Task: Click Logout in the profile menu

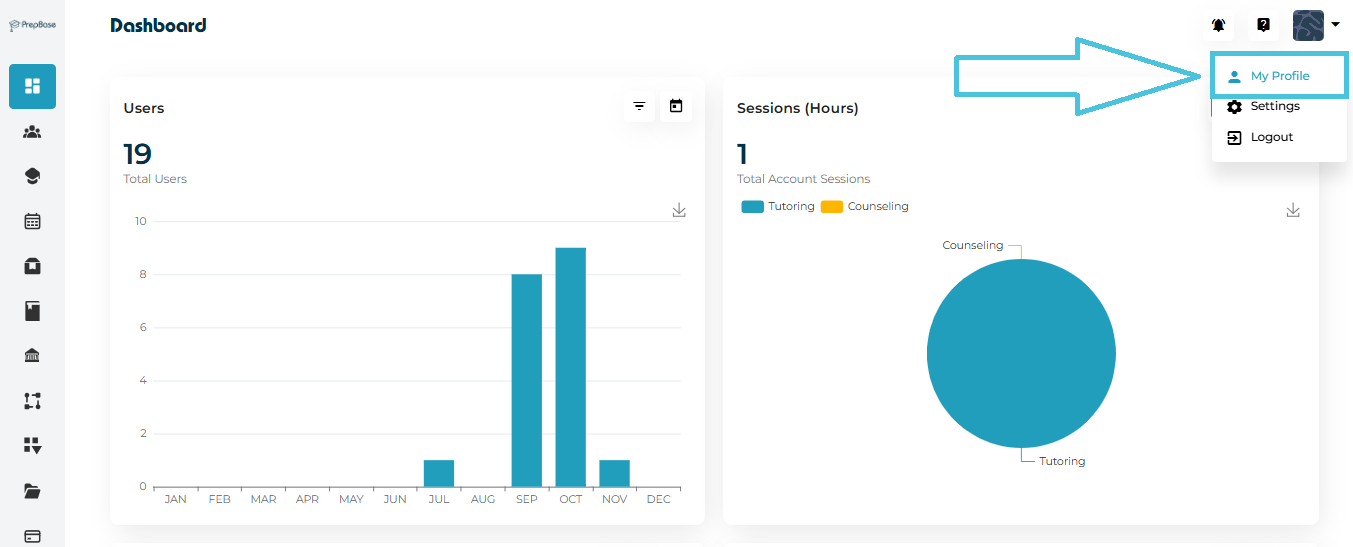Action: click(1271, 137)
